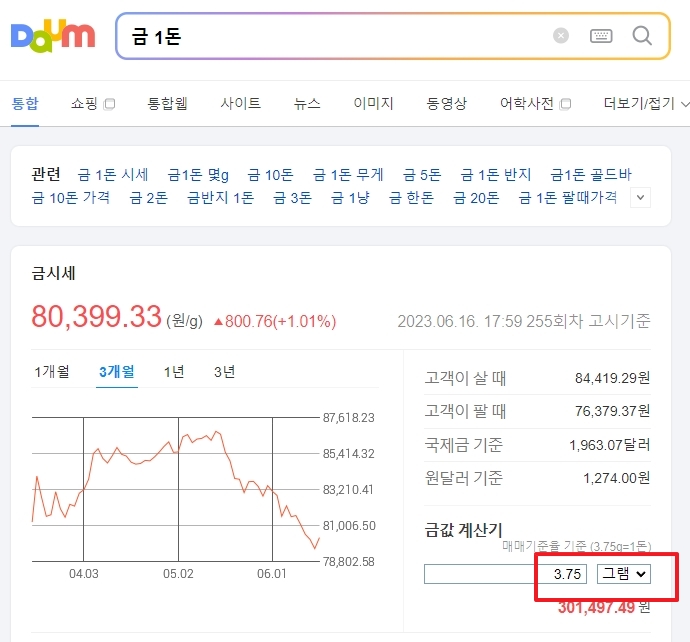690x642 pixels.
Task: Select the 통합 tab
Action: [25, 104]
